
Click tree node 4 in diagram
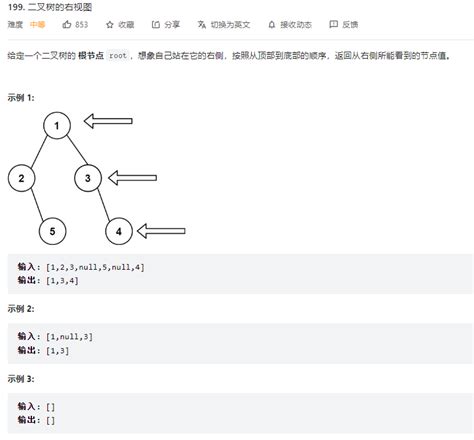[119, 231]
